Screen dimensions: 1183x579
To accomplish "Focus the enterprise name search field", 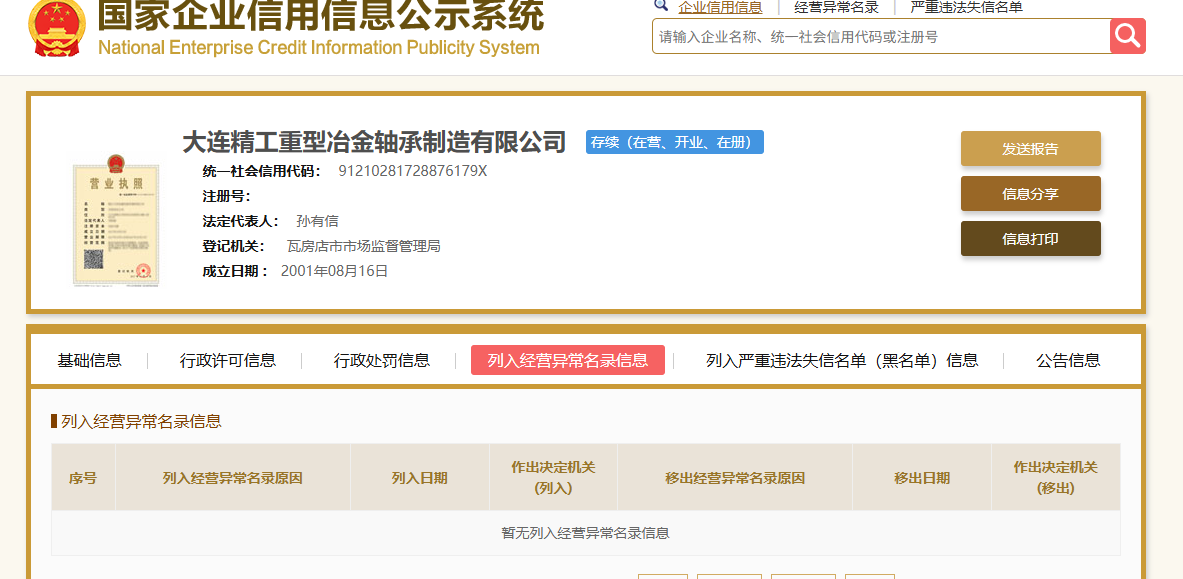I will (x=881, y=36).
